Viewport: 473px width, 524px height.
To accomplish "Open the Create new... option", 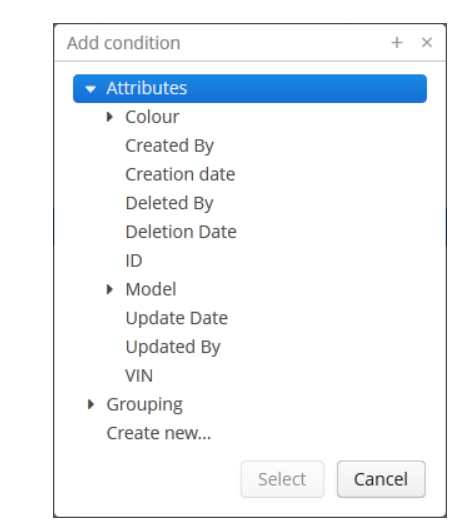I will [x=159, y=433].
